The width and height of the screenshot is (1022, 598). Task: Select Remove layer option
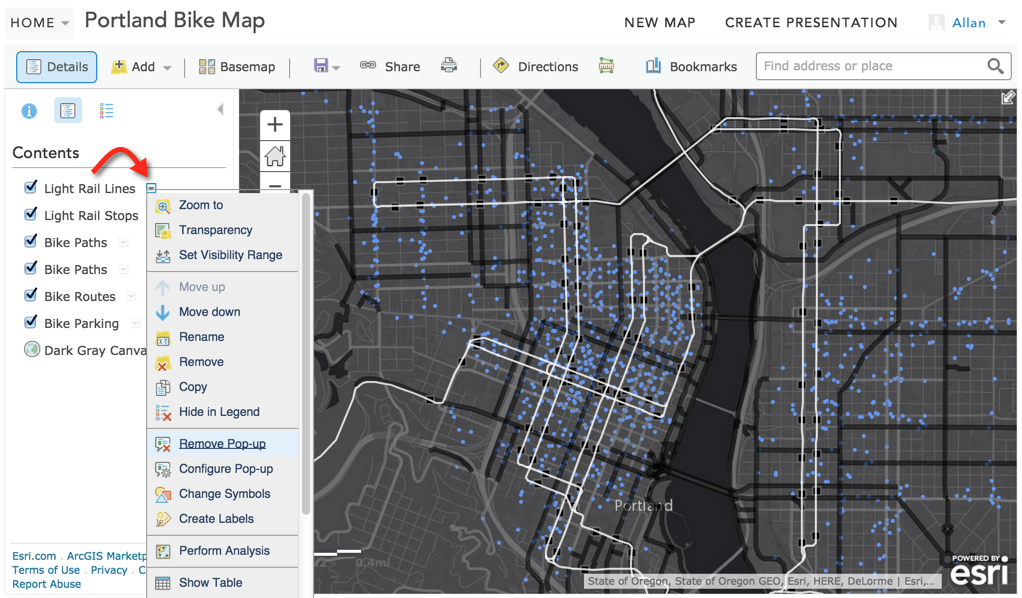click(223, 362)
